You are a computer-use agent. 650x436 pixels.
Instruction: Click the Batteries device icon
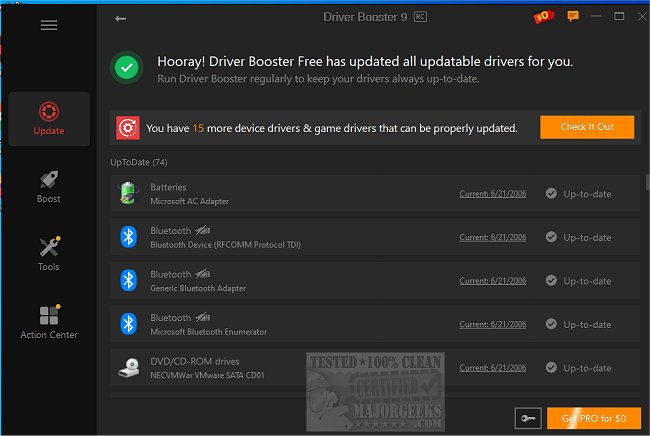tap(129, 194)
